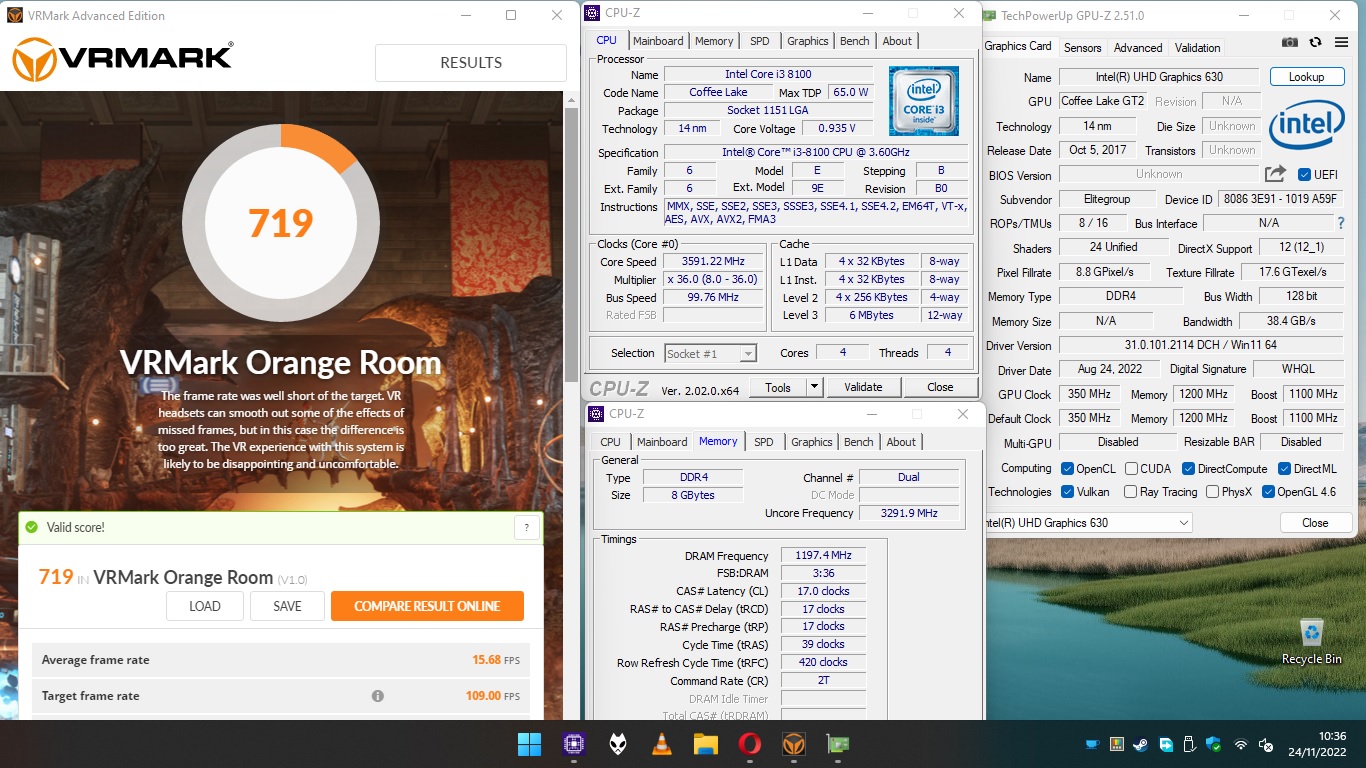This screenshot has height=768, width=1366.
Task: Click the Lookup button in GPU-Z
Action: pyautogui.click(x=1306, y=77)
